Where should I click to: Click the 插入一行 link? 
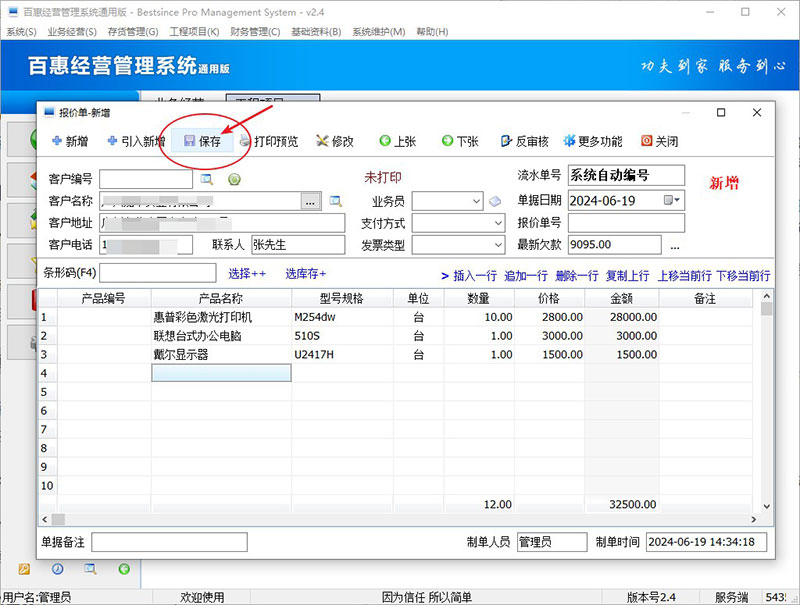pos(474,276)
